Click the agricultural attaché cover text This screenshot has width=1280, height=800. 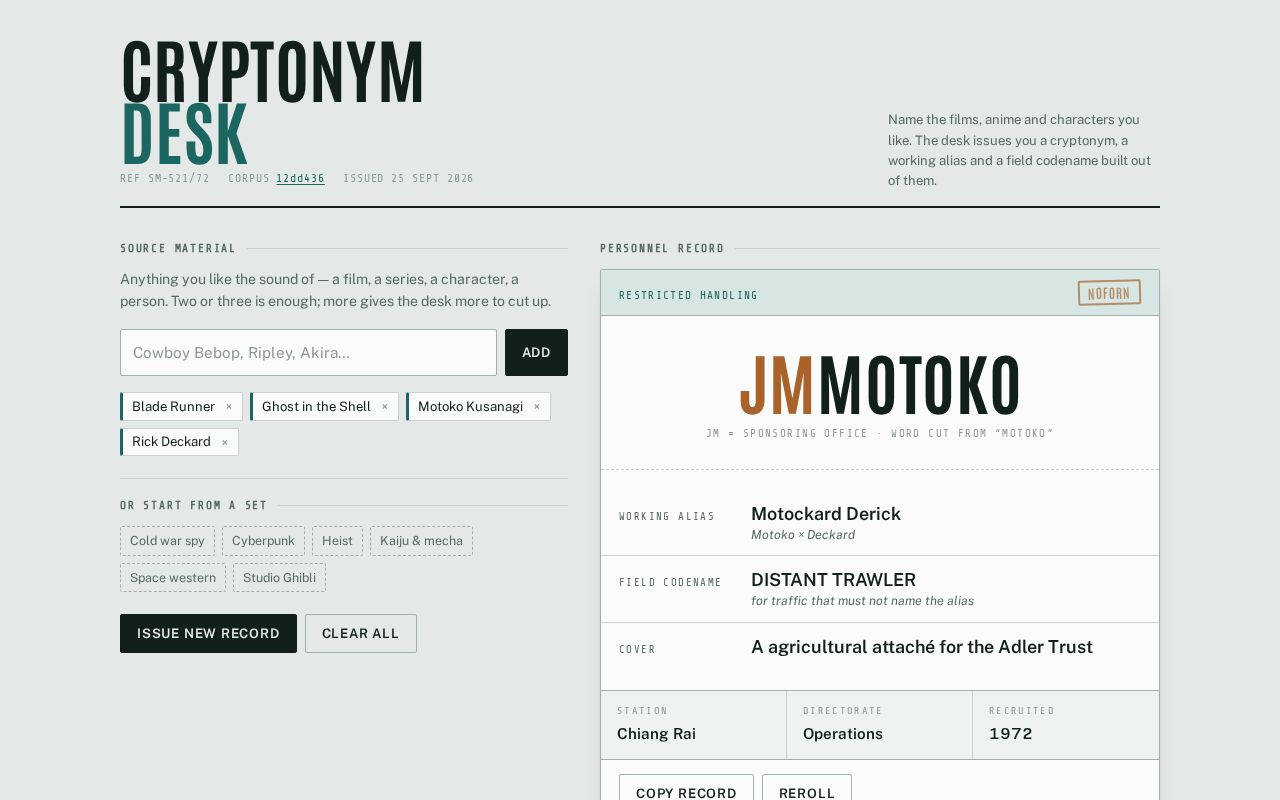point(922,647)
